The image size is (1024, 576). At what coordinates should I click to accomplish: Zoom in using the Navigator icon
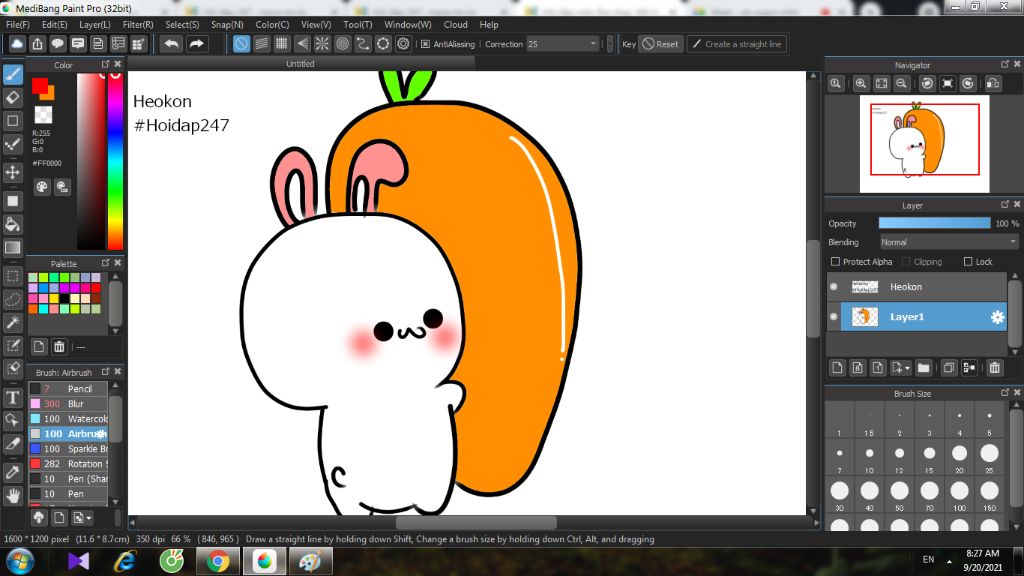click(861, 84)
